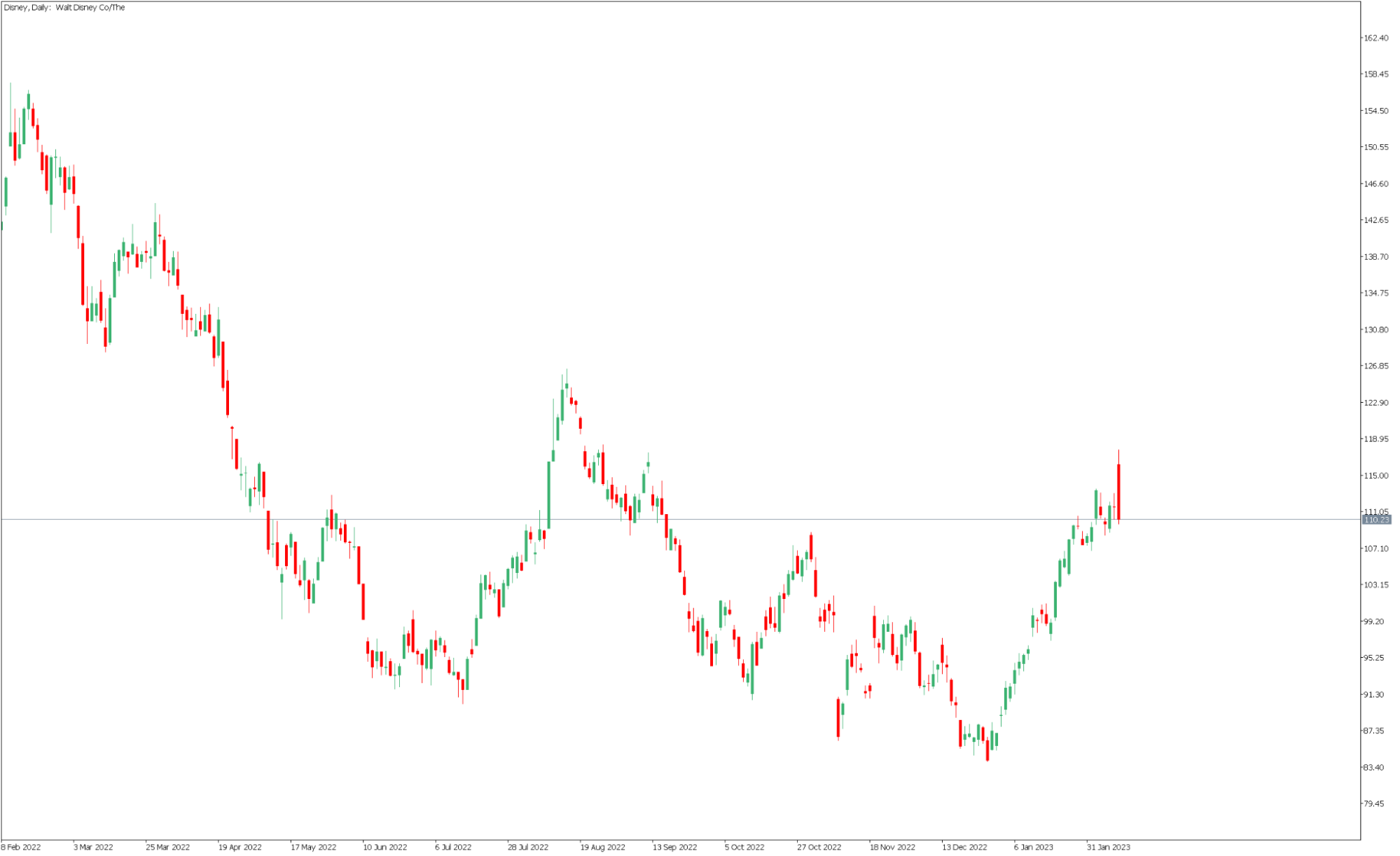Click the price axis value 130.80
Screen dimensions: 1400x856
pyautogui.click(x=1375, y=329)
